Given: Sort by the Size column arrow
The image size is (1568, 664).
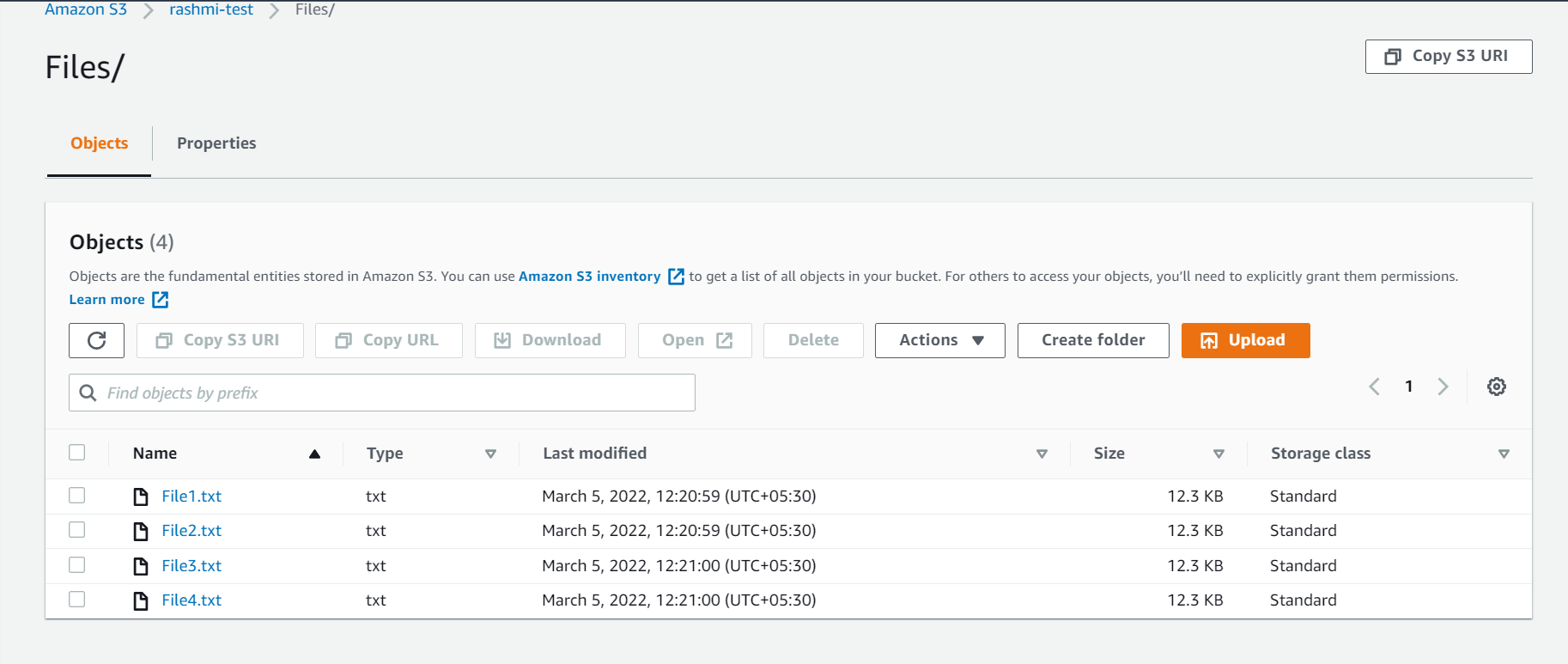Looking at the screenshot, I should point(1218,454).
